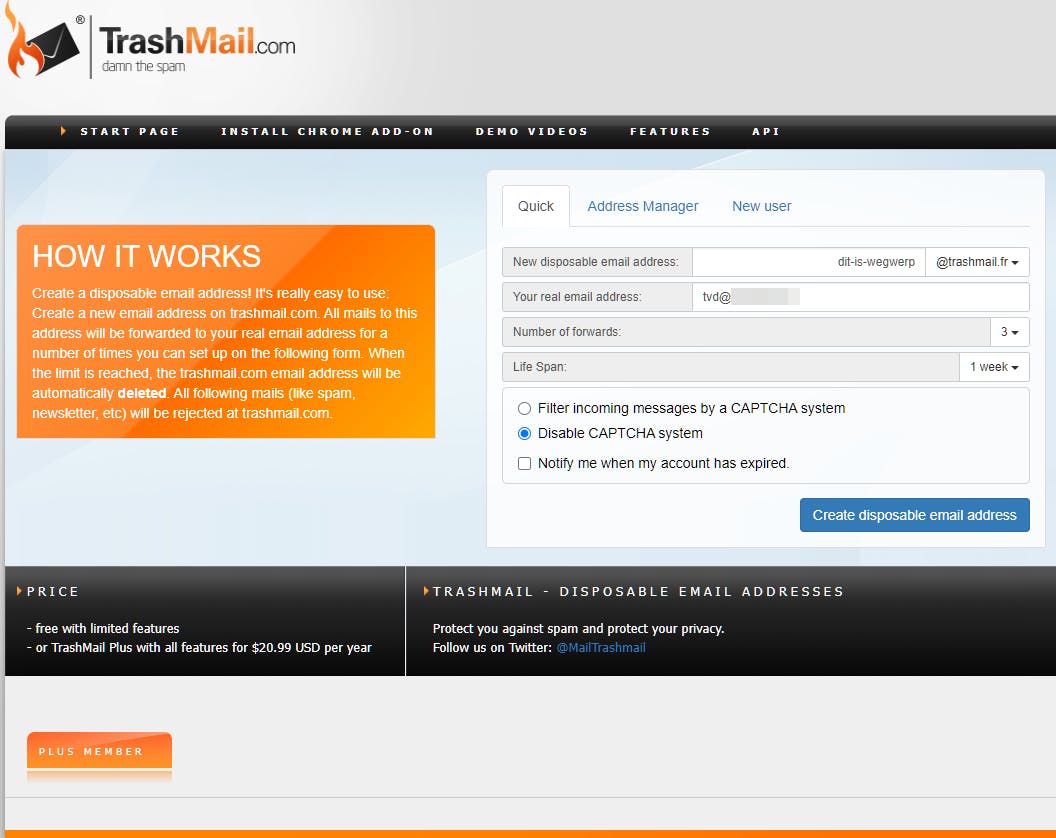Select the Disable CAPTCHA system radio
The width and height of the screenshot is (1056, 838).
[x=524, y=433]
